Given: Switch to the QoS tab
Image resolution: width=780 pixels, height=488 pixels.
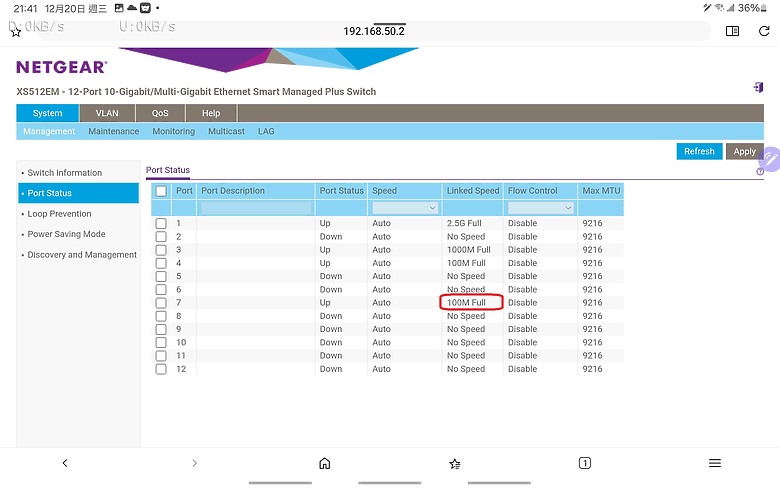Looking at the screenshot, I should point(160,113).
